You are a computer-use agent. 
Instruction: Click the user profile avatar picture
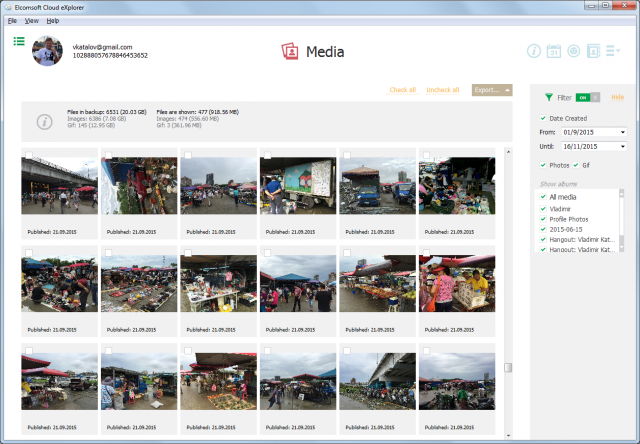pos(49,51)
